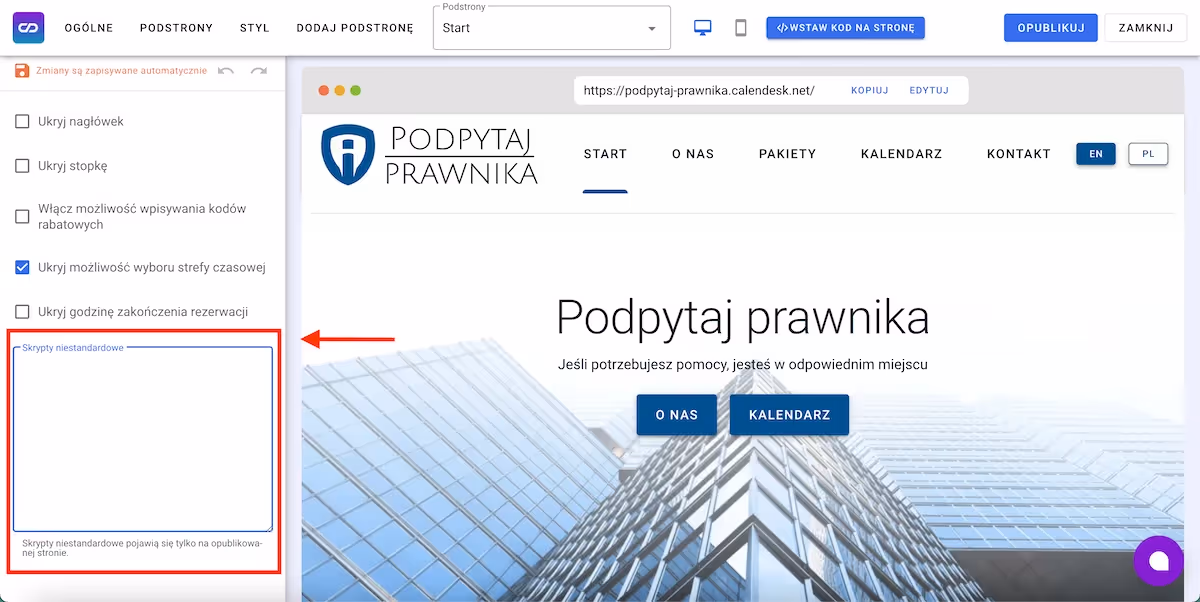The width and height of the screenshot is (1200, 602).
Task: Open the purple chat bubble widget
Action: click(x=1159, y=561)
